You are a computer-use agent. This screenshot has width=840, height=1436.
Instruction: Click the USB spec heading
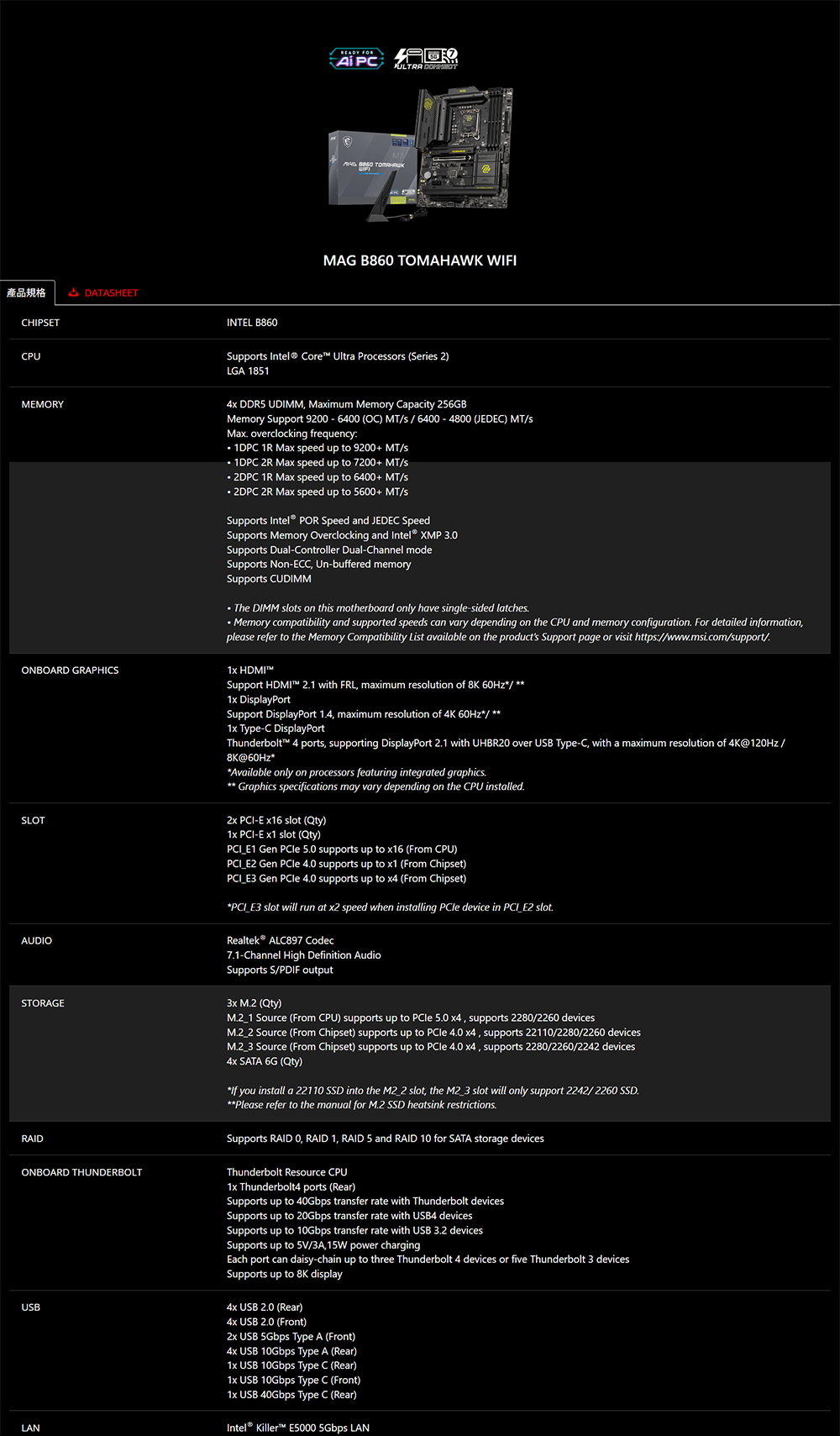pos(31,1307)
